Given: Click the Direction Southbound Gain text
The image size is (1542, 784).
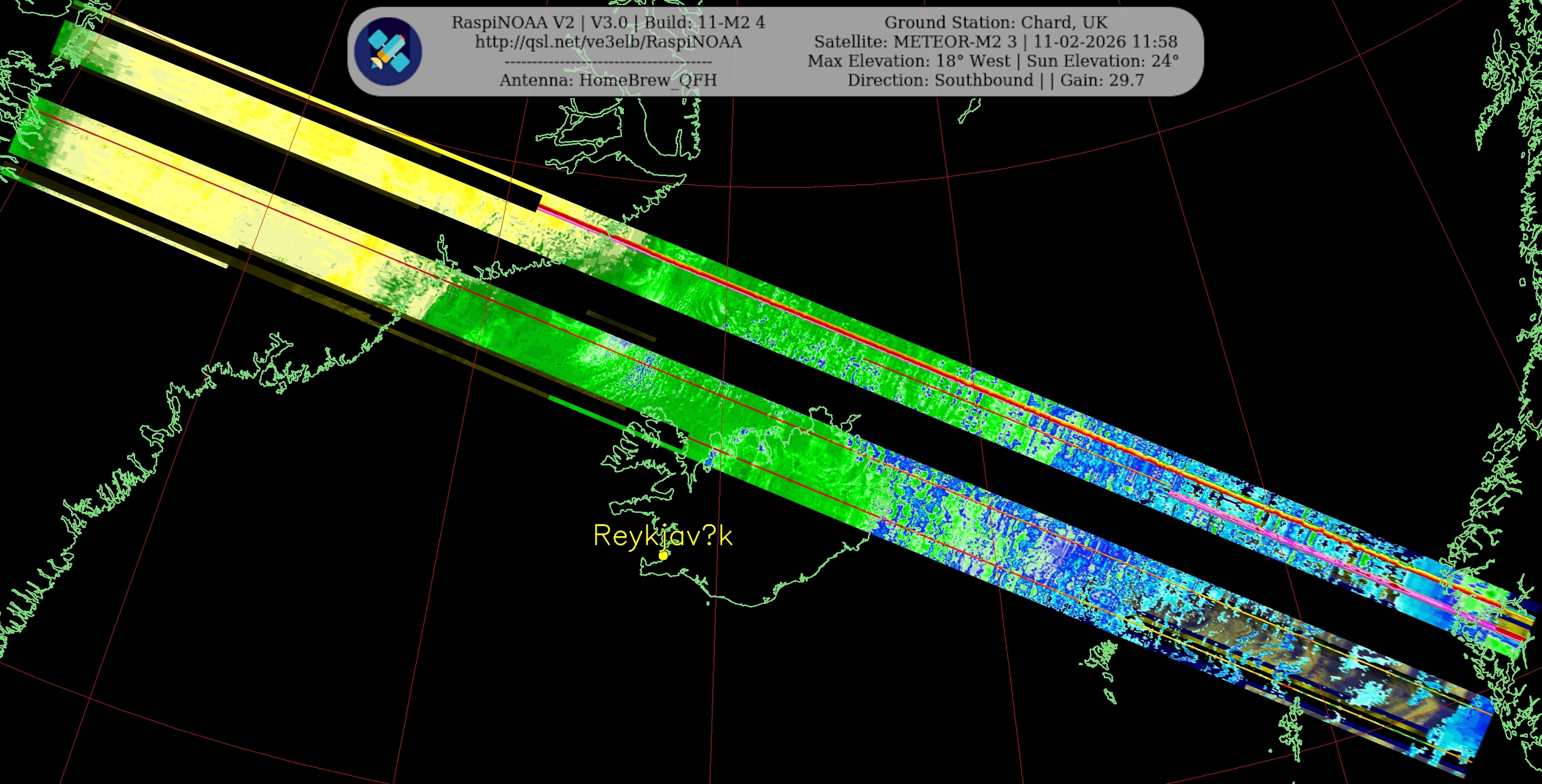Looking at the screenshot, I should (995, 80).
